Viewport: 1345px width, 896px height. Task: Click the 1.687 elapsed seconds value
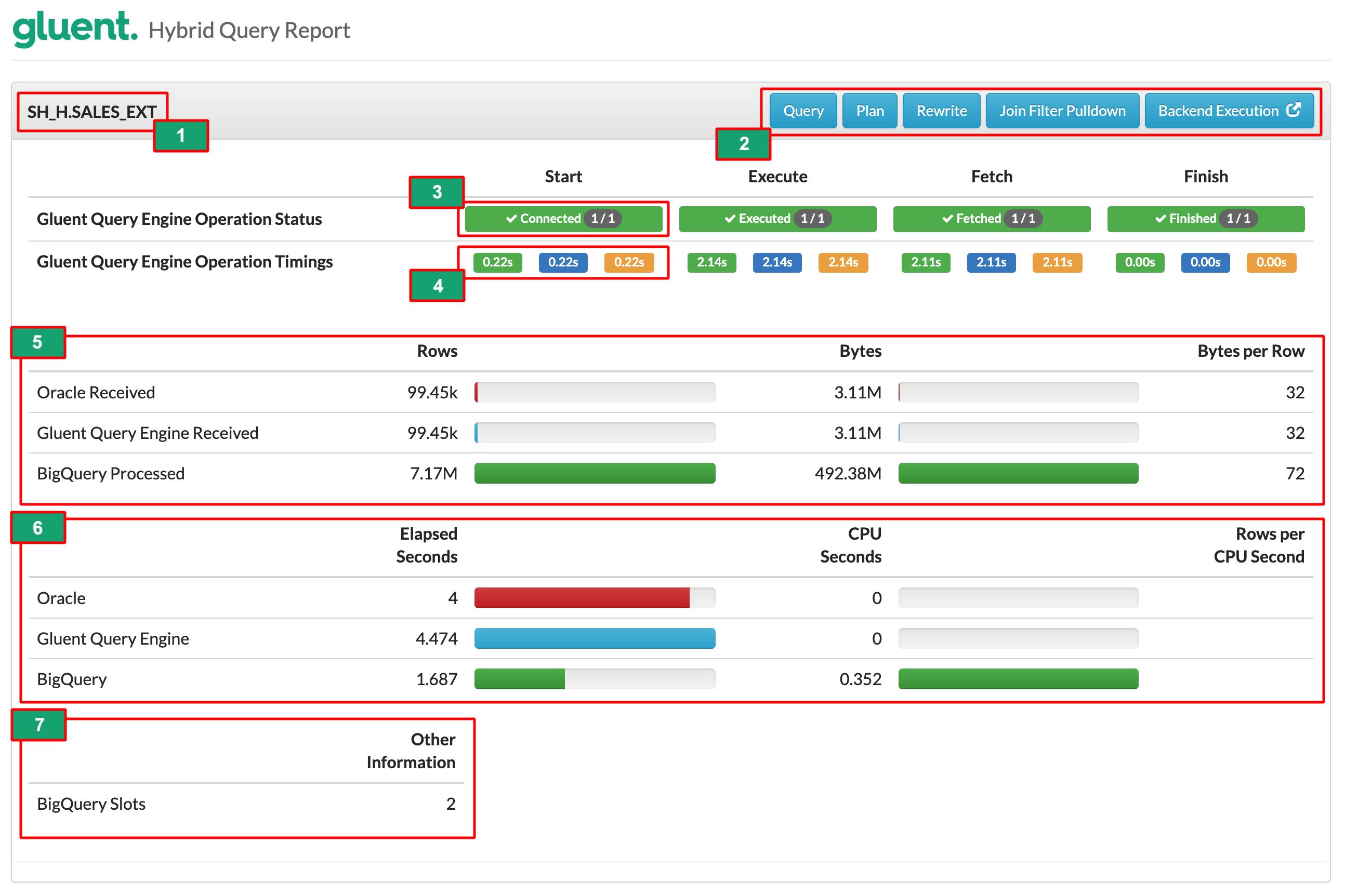click(436, 679)
